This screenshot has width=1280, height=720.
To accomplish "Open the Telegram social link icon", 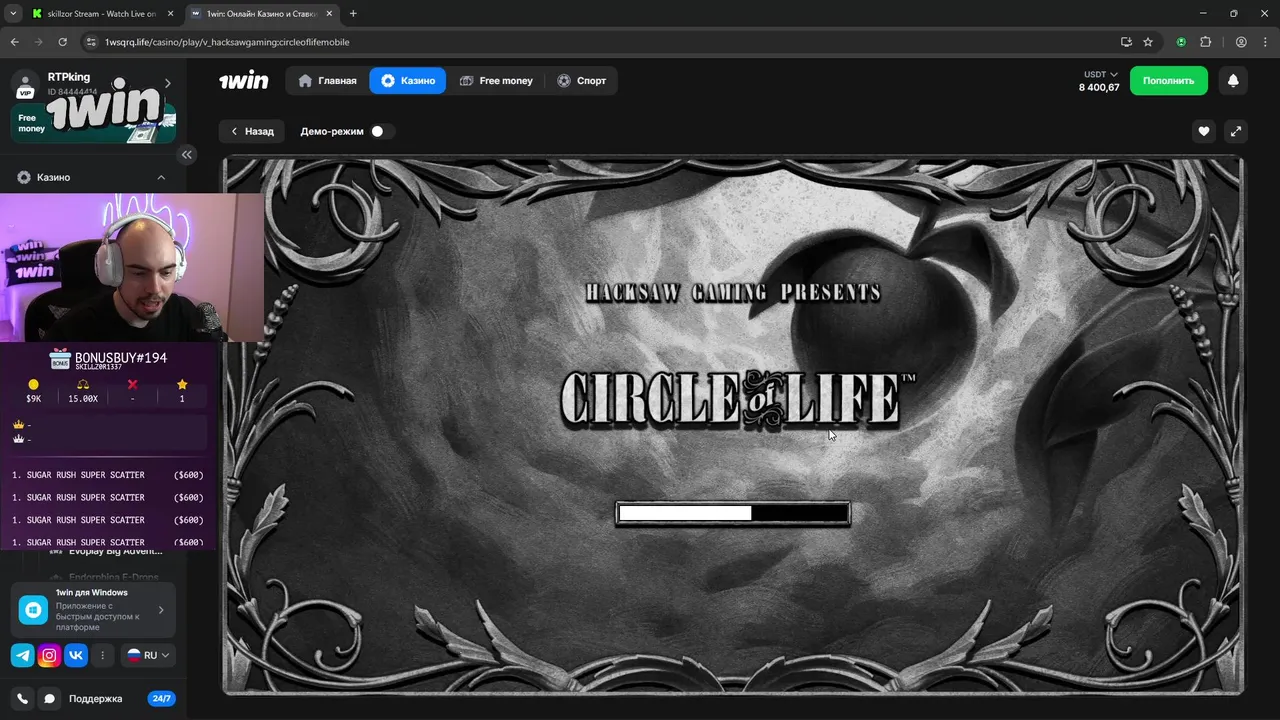I will coord(22,655).
